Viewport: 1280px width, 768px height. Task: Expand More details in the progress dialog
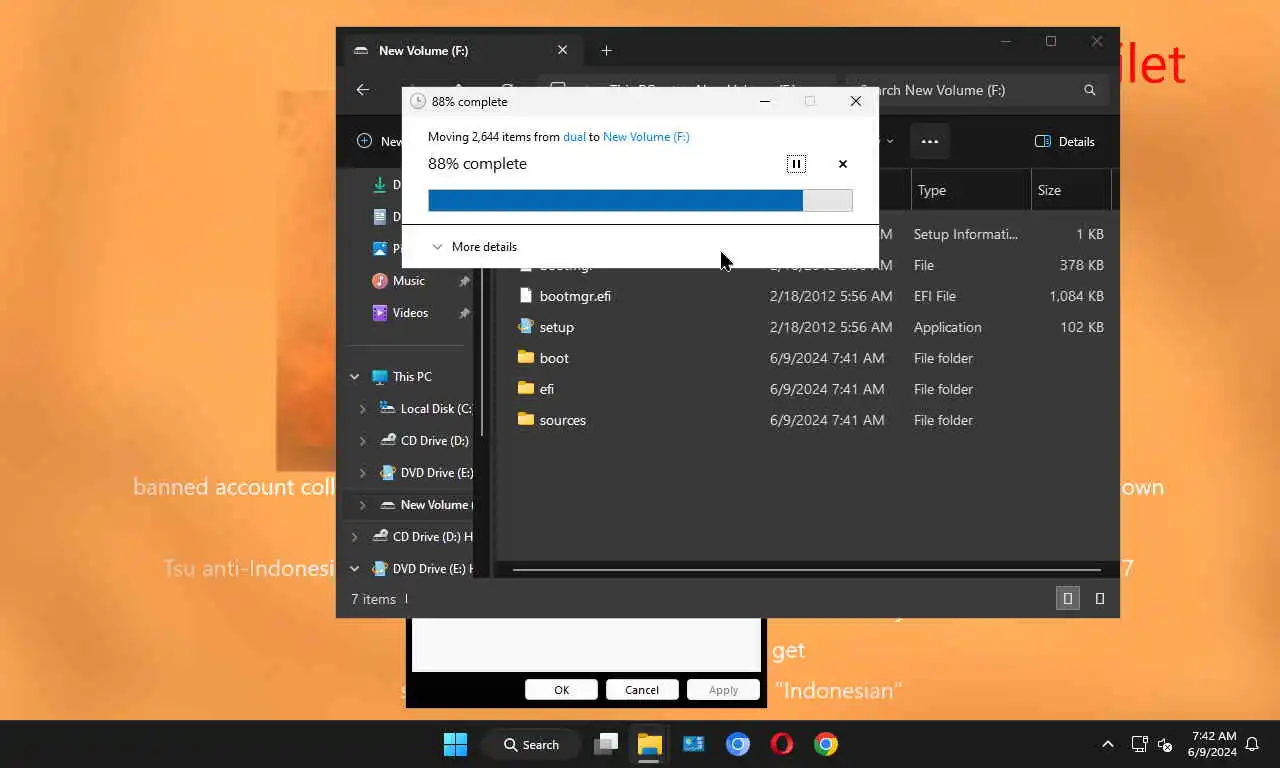(x=474, y=247)
